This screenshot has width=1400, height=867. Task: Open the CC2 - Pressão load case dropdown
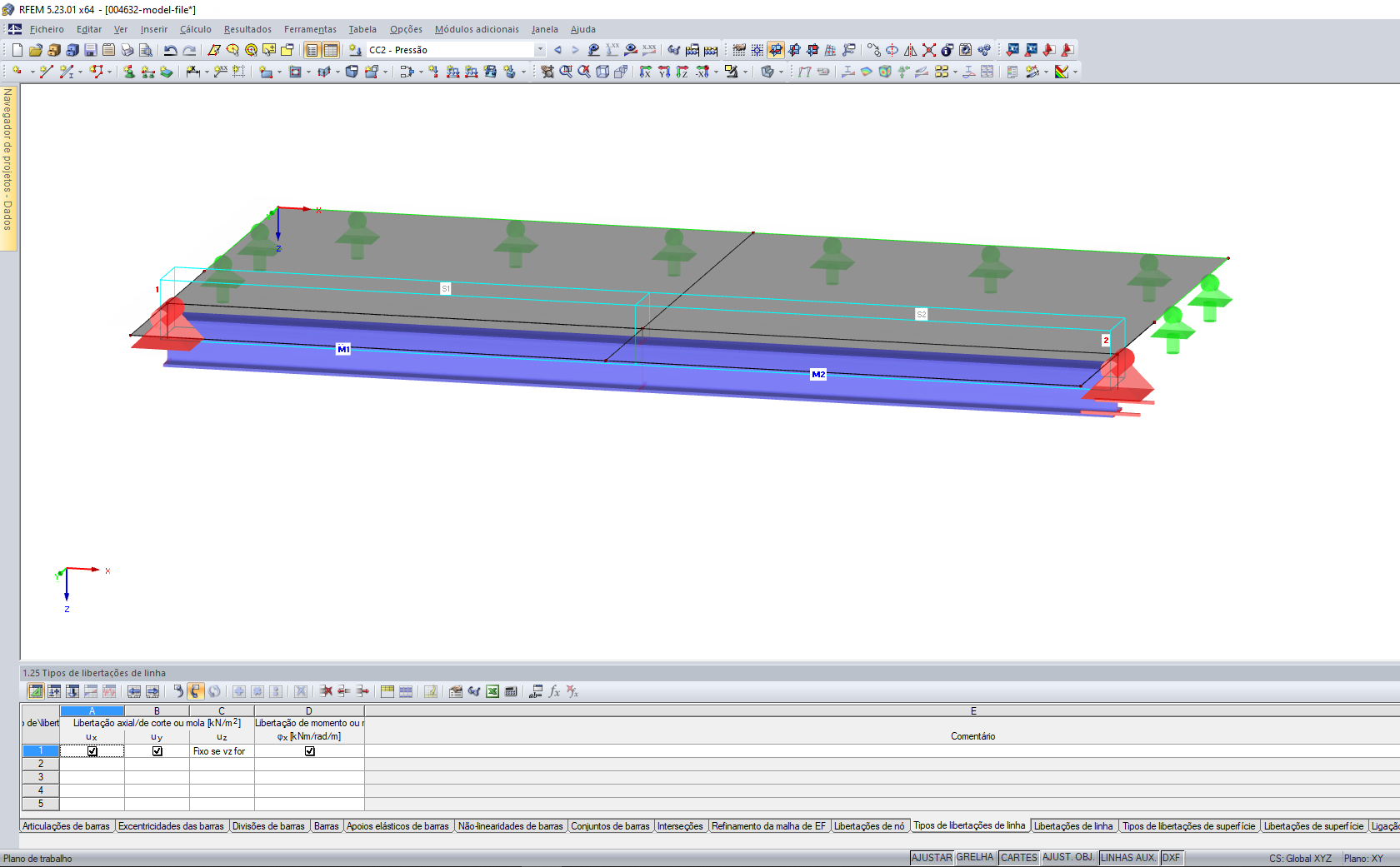pos(540,50)
